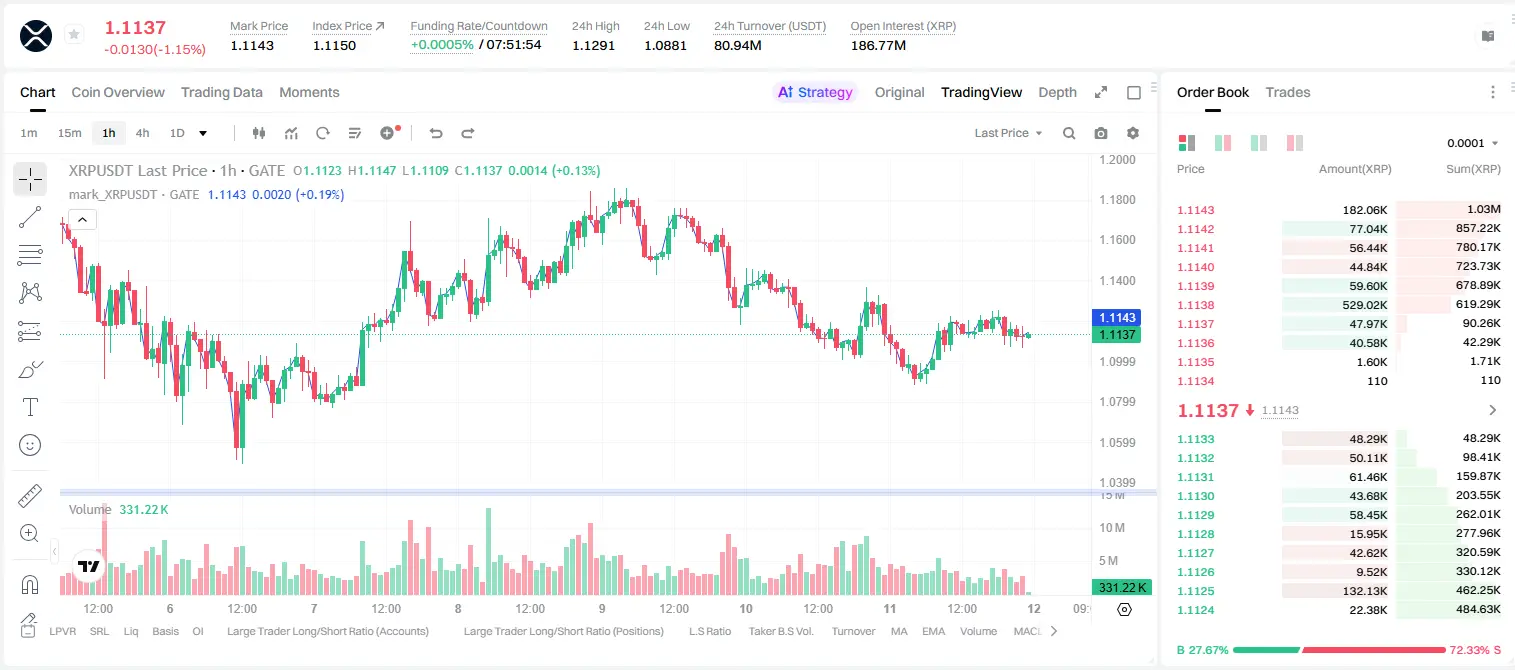This screenshot has height=670, width=1515.
Task: Toggle the magnet snap mode
Action: pyautogui.click(x=30, y=585)
